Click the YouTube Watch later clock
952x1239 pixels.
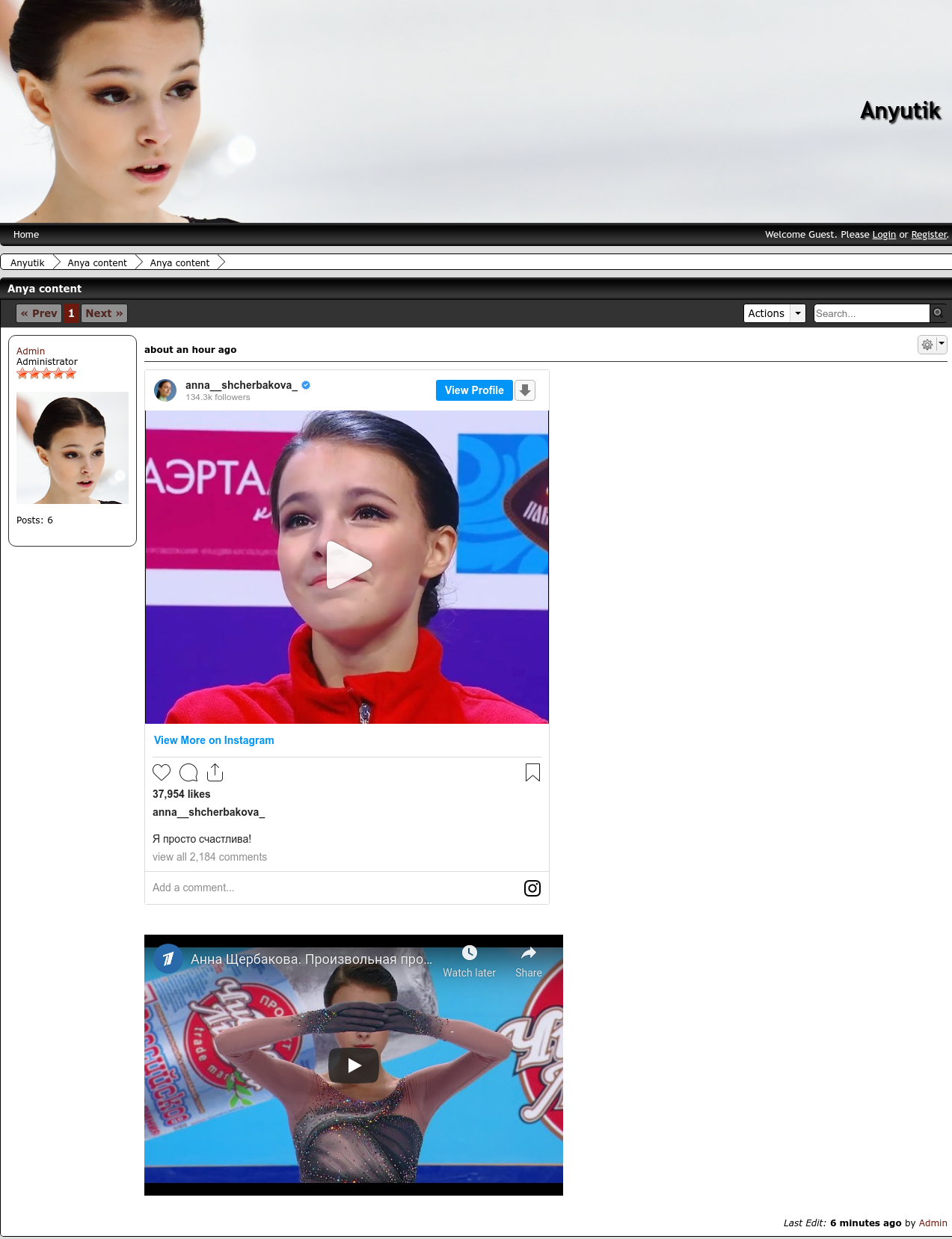[469, 953]
